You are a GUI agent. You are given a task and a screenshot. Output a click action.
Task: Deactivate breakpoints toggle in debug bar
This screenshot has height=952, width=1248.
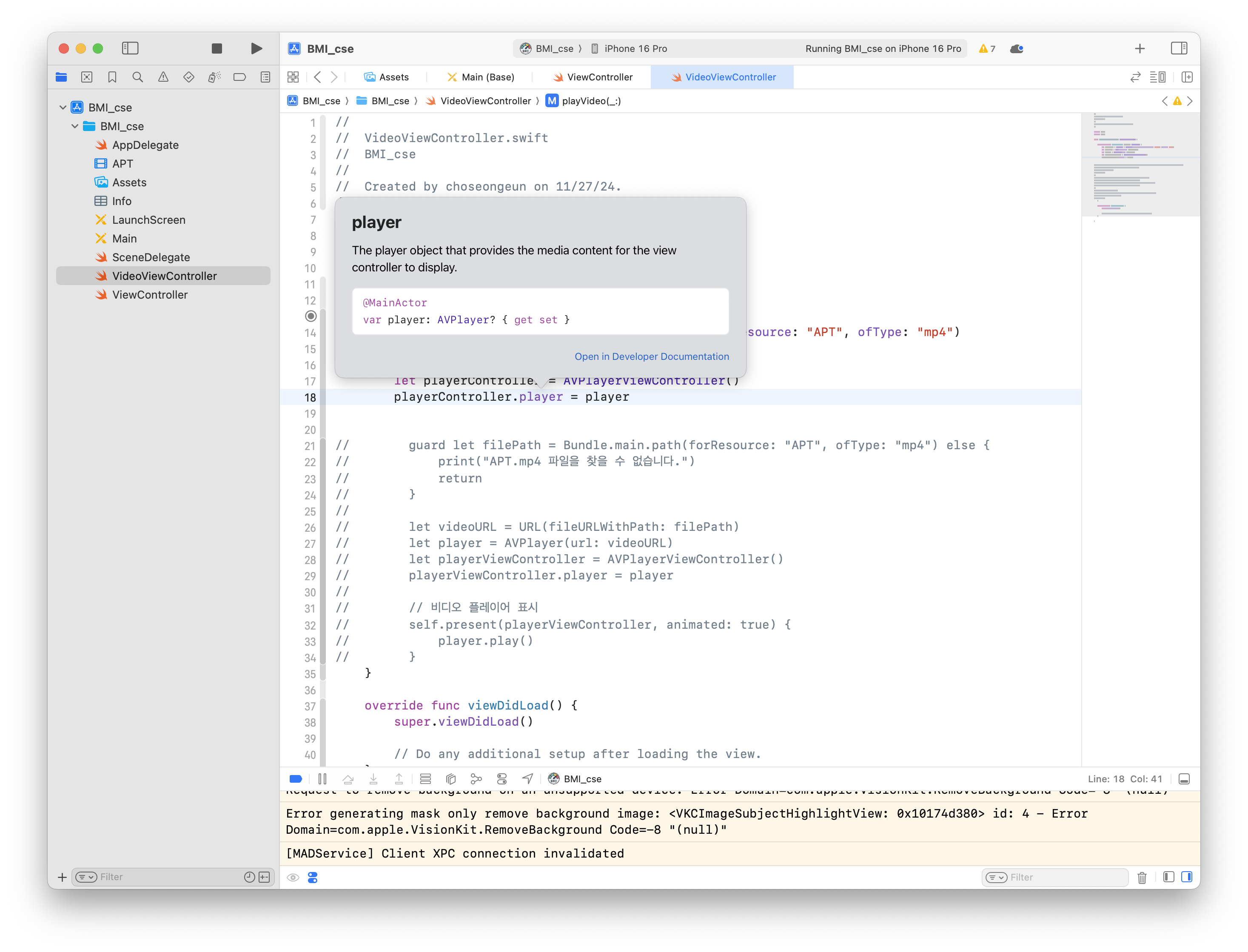[x=296, y=778]
